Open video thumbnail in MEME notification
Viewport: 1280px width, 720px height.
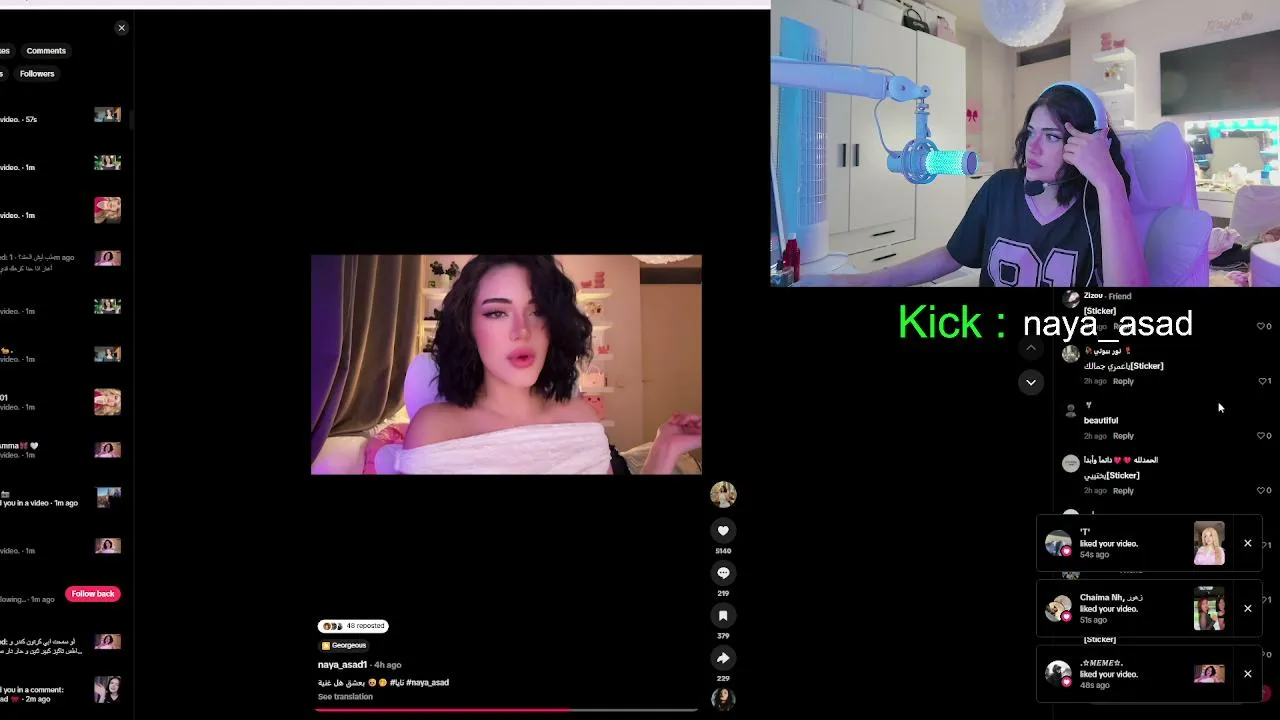(x=1209, y=674)
